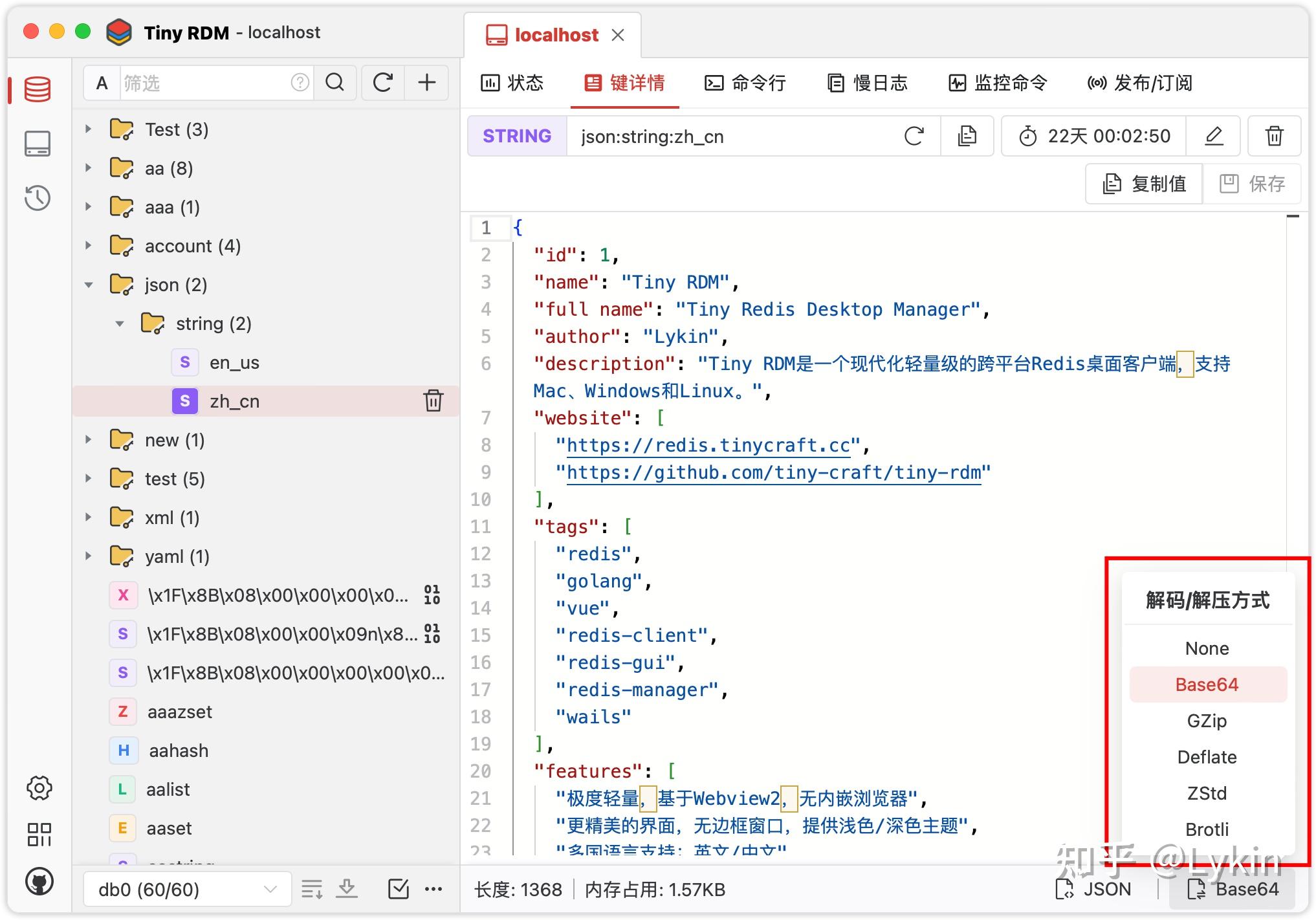Delete zh_cn key with trash icon

(433, 401)
